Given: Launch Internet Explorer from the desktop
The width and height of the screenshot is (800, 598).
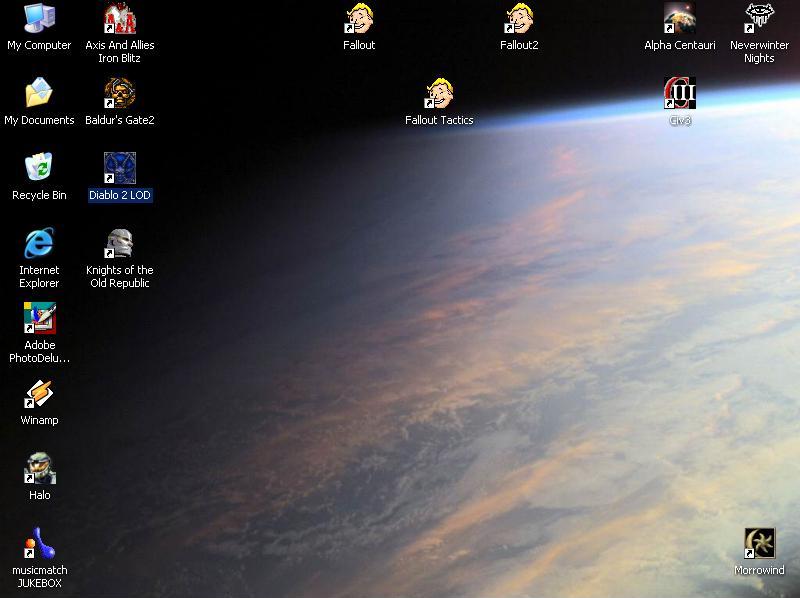Looking at the screenshot, I should coord(39,244).
